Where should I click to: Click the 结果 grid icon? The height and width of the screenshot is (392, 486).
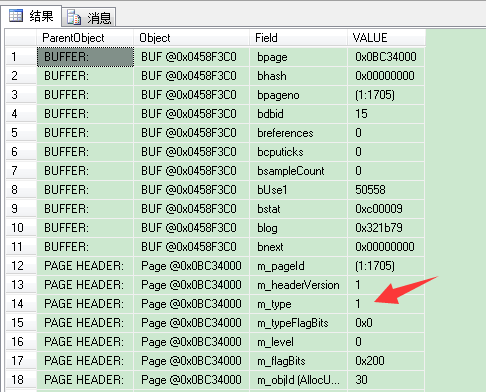(x=16, y=16)
